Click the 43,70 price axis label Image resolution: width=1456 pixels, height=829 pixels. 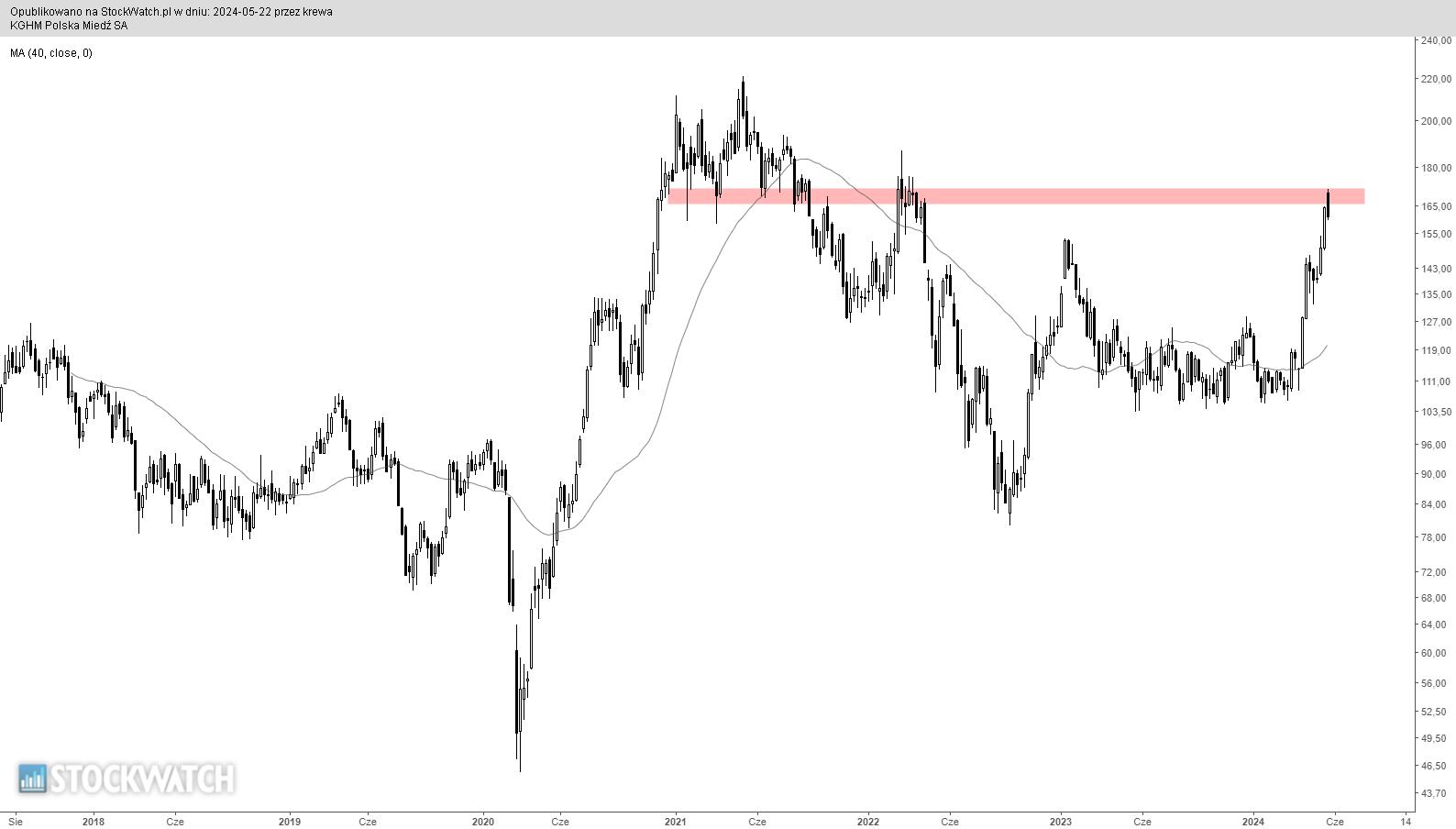click(1433, 793)
